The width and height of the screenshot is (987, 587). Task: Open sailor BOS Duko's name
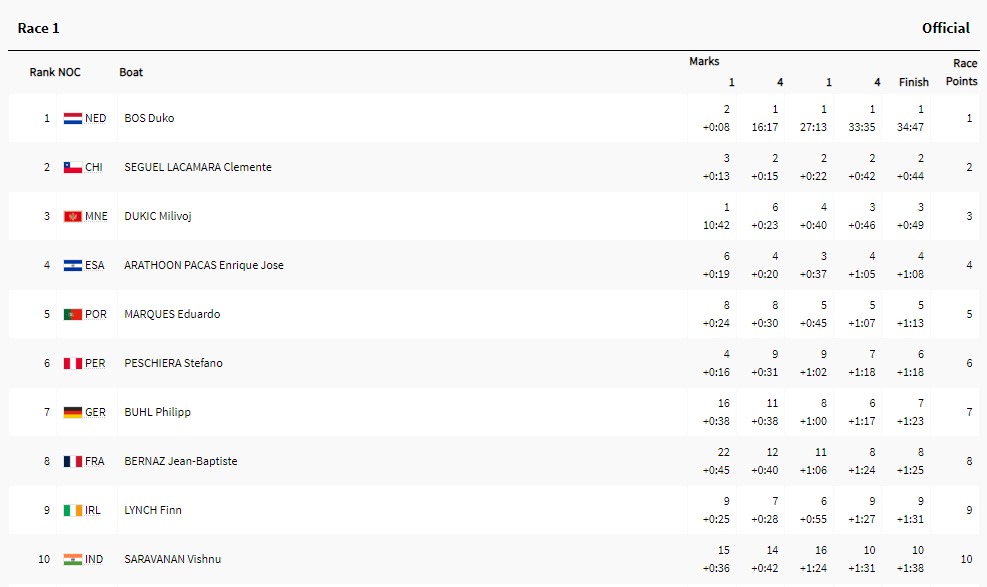[x=149, y=118]
